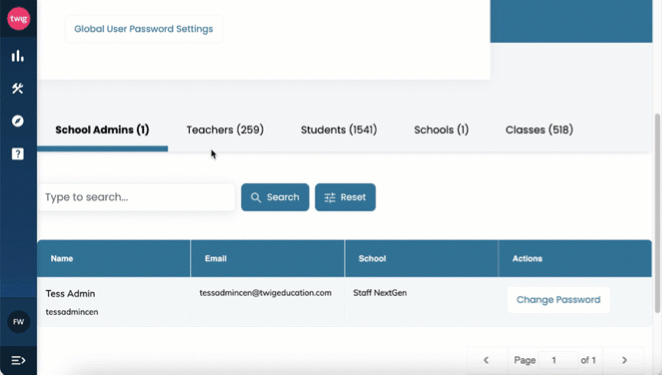Viewport: 662px width, 375px height.
Task: Click the Staff NextGen school cell
Action: point(380,293)
